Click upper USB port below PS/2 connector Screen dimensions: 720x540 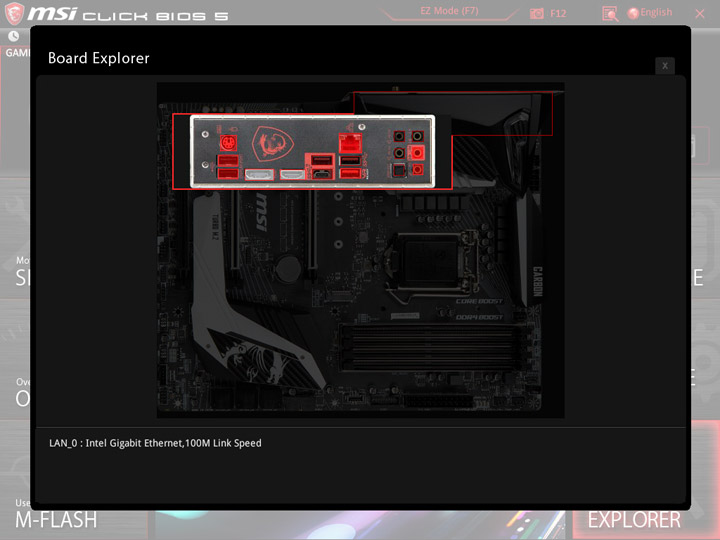(228, 160)
